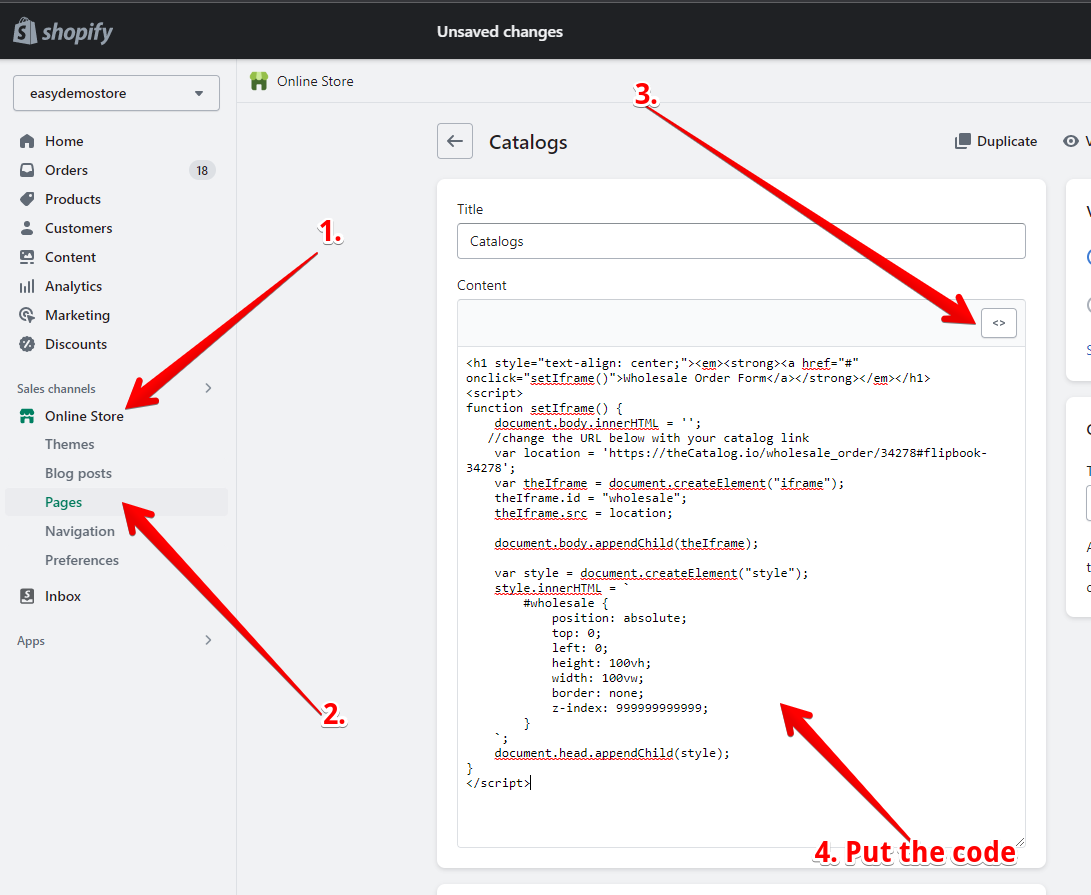Open Themes under Online Store
This screenshot has height=895, width=1091.
pyautogui.click(x=70, y=444)
